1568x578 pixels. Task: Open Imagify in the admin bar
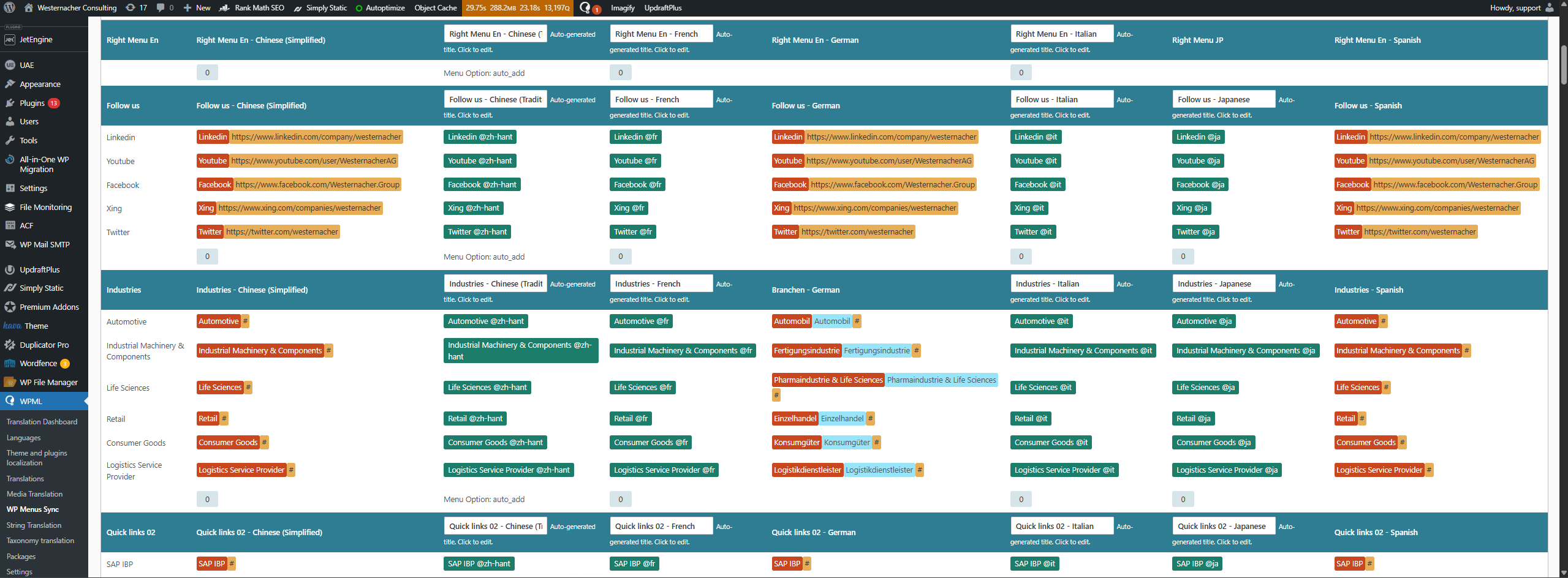(x=623, y=8)
